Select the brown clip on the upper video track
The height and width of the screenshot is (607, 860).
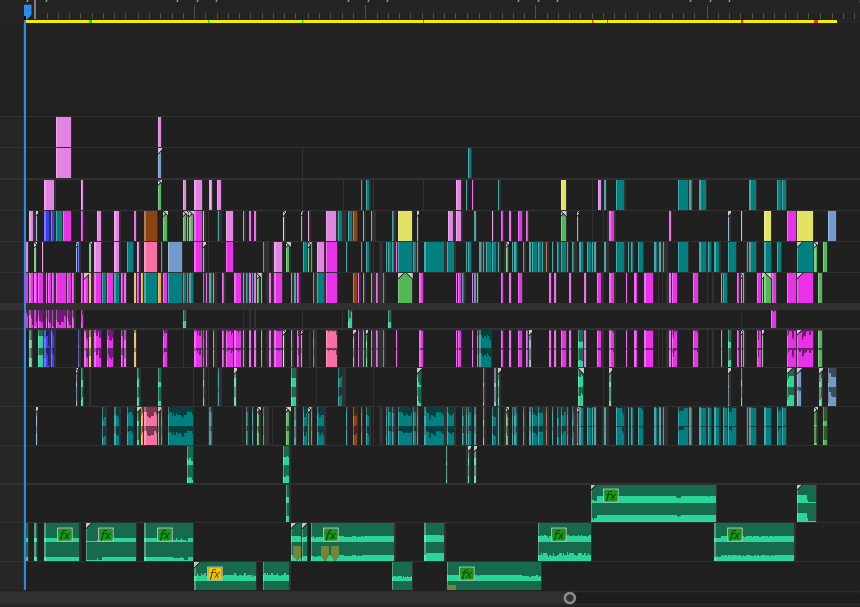153,224
